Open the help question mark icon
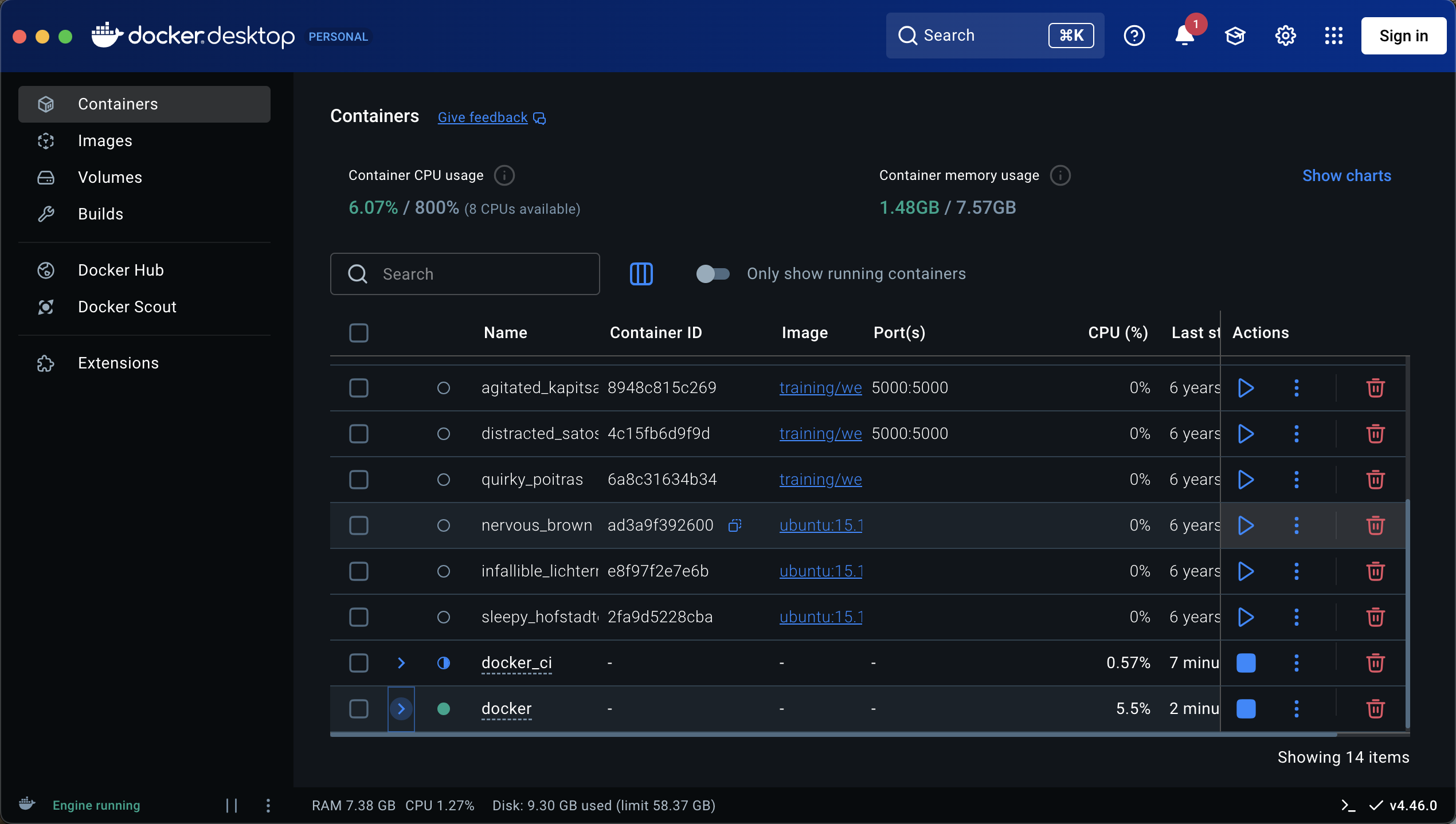Viewport: 1456px width, 824px height. coord(1134,36)
